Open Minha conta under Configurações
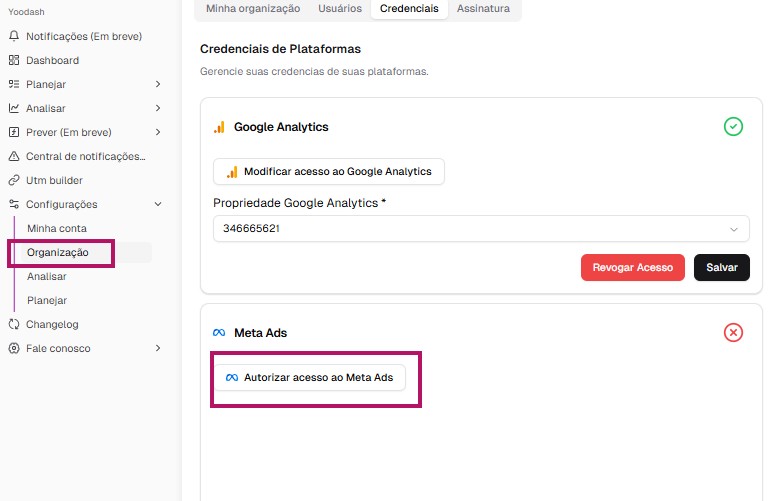The height and width of the screenshot is (501, 770). point(57,228)
